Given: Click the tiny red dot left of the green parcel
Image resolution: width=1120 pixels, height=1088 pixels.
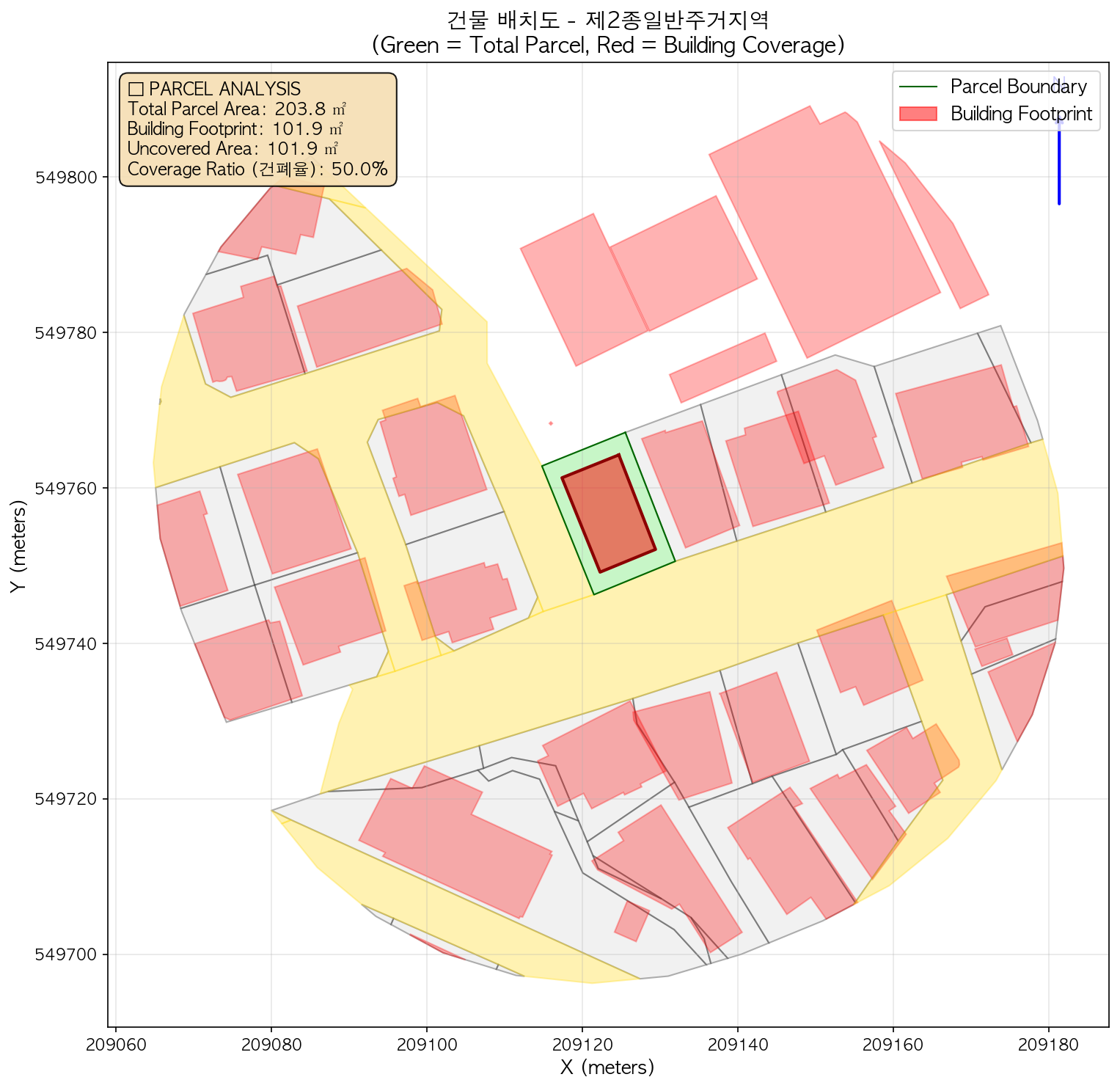Looking at the screenshot, I should pos(551,423).
